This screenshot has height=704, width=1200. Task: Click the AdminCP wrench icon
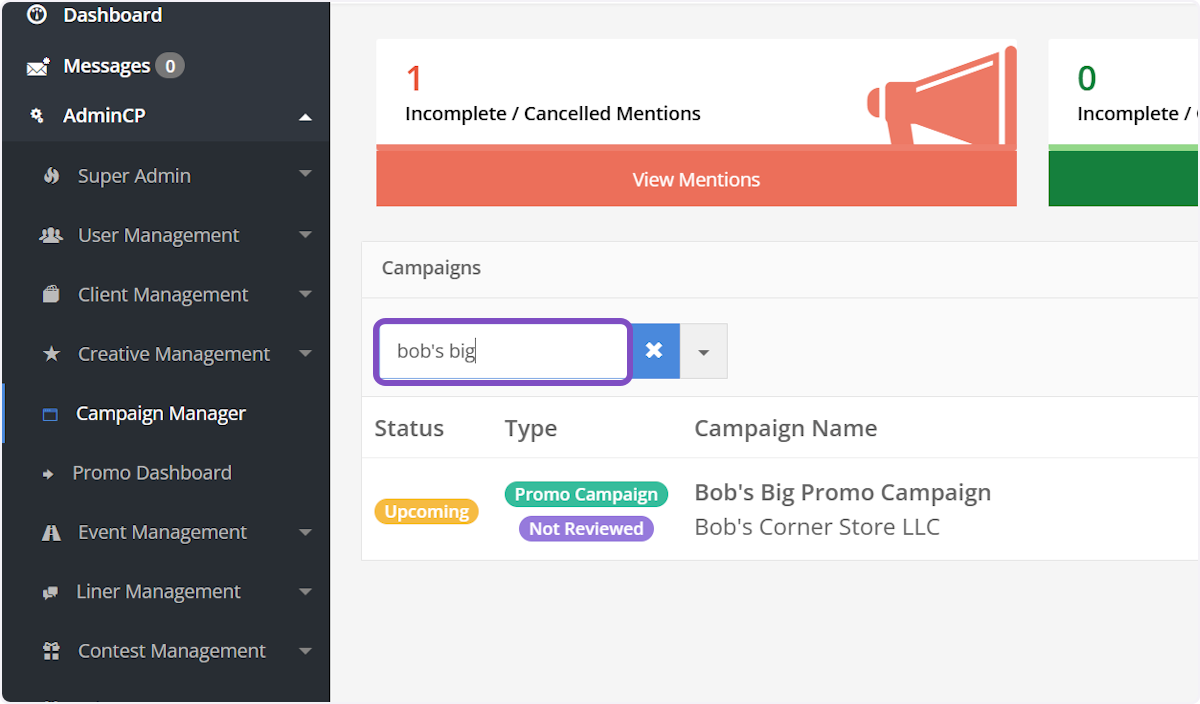(x=37, y=115)
